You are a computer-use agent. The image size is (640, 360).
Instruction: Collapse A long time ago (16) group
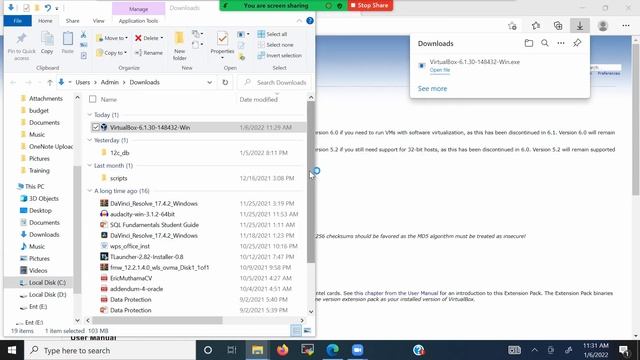point(90,191)
